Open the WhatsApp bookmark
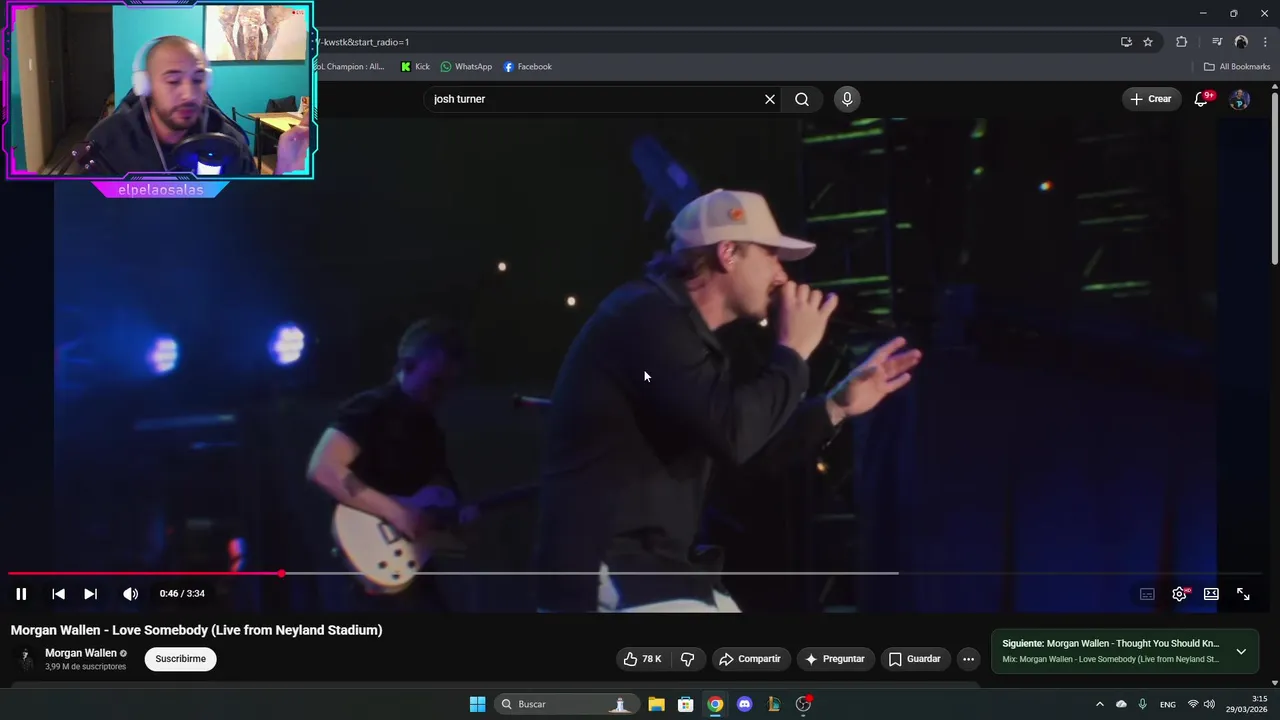The height and width of the screenshot is (720, 1280). point(466,67)
